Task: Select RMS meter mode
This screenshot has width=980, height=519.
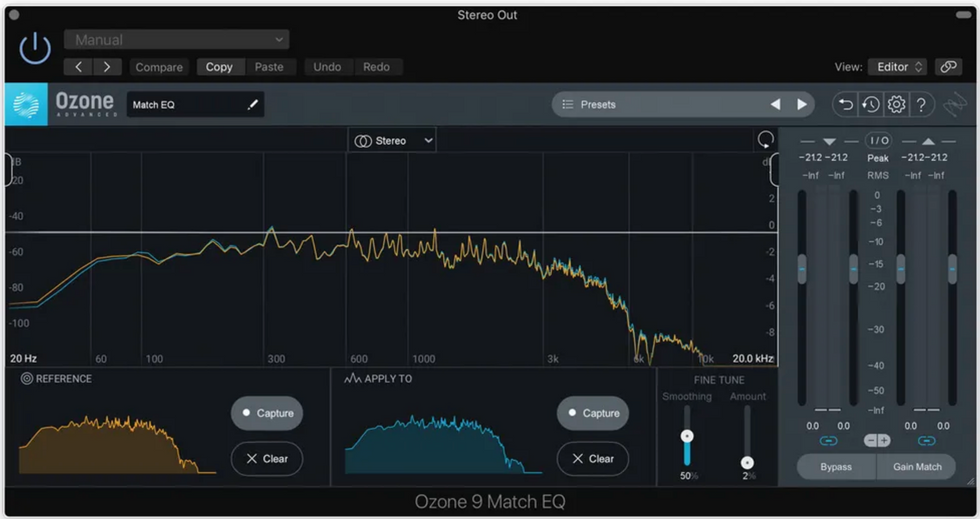Action: point(878,176)
